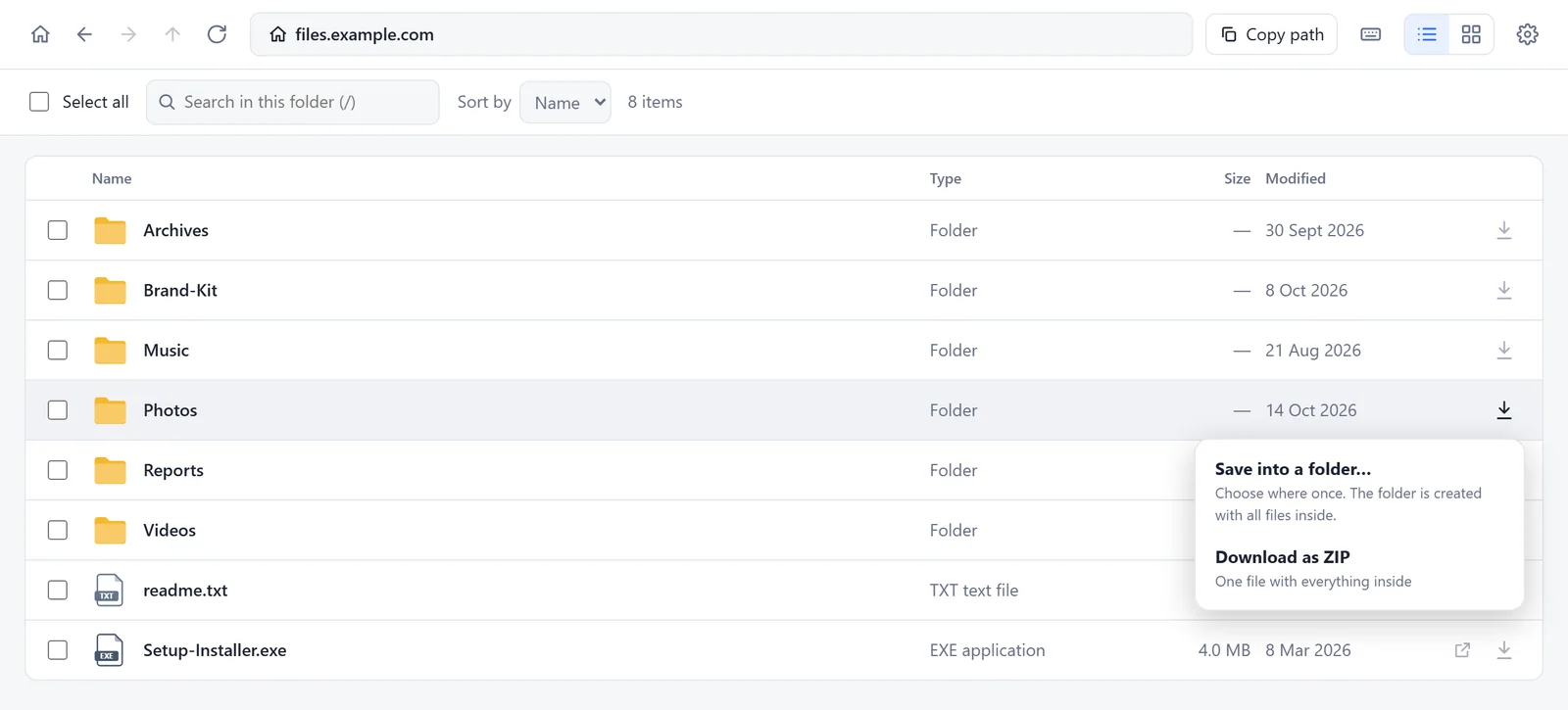Screen dimensions: 1568x710
Task: Click the Name column header
Action: [112, 178]
